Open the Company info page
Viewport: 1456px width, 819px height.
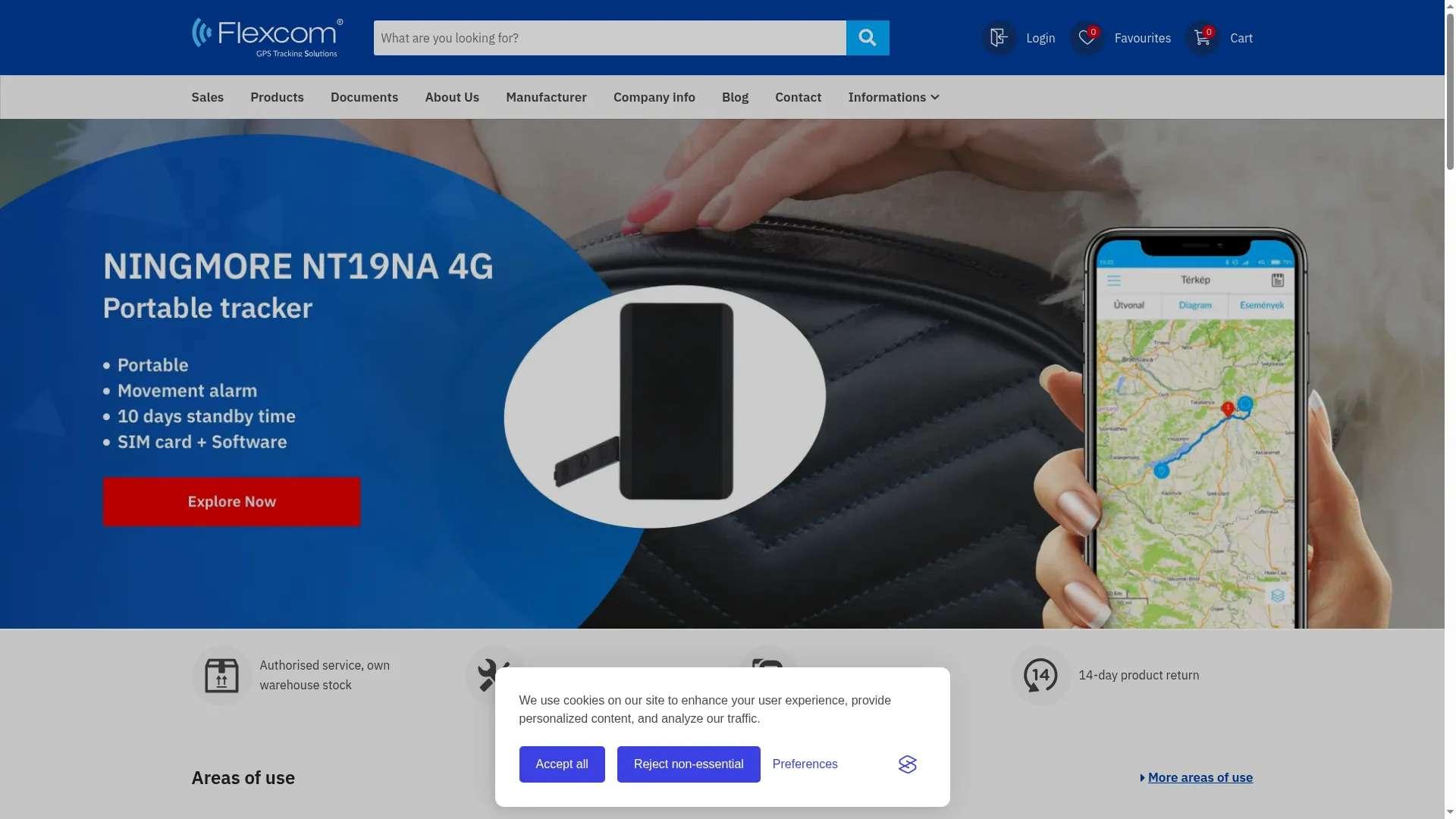[x=654, y=97]
